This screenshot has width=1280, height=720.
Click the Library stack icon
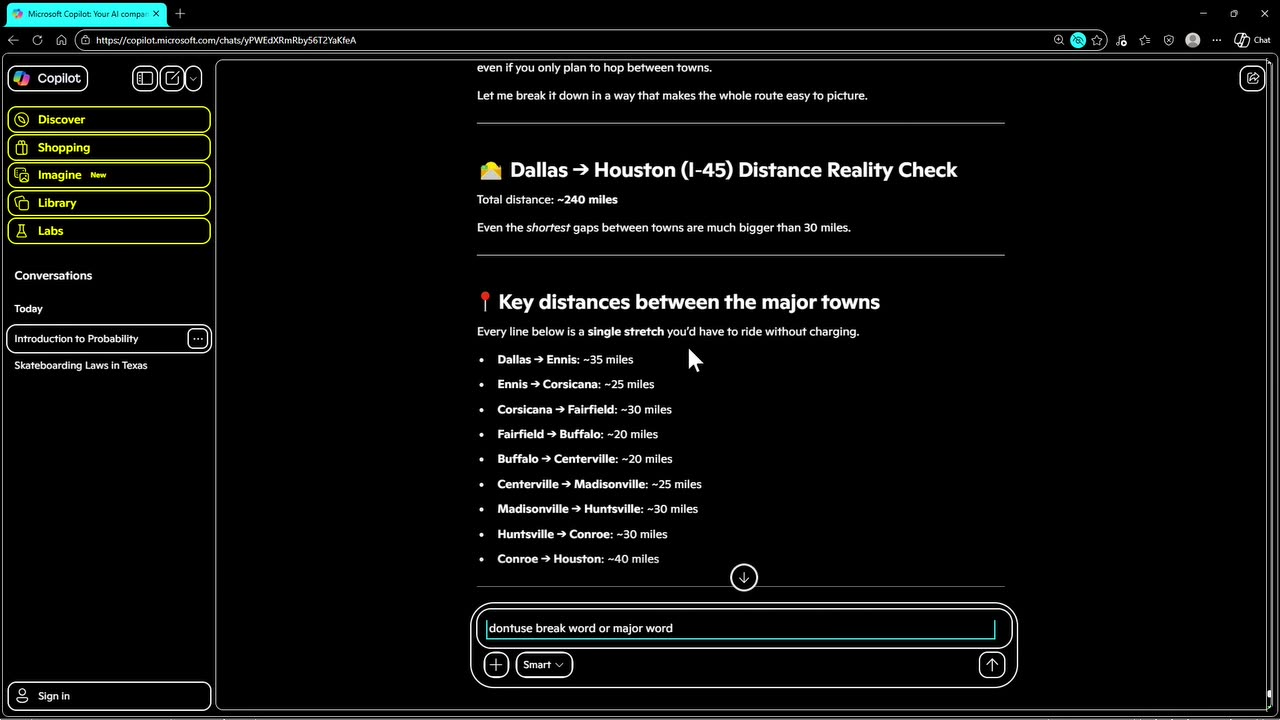click(22, 203)
